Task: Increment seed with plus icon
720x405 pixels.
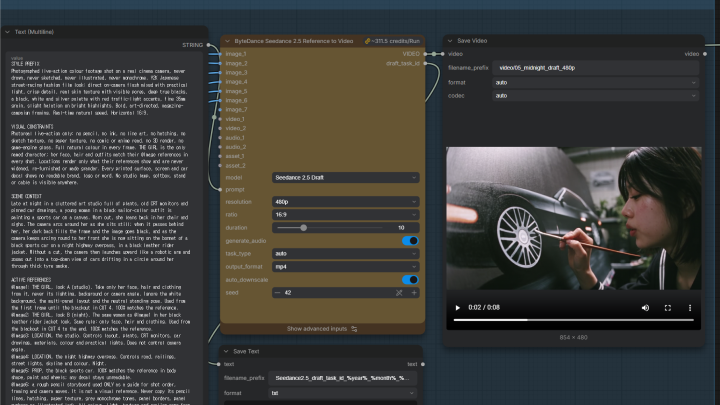Action: (414, 292)
